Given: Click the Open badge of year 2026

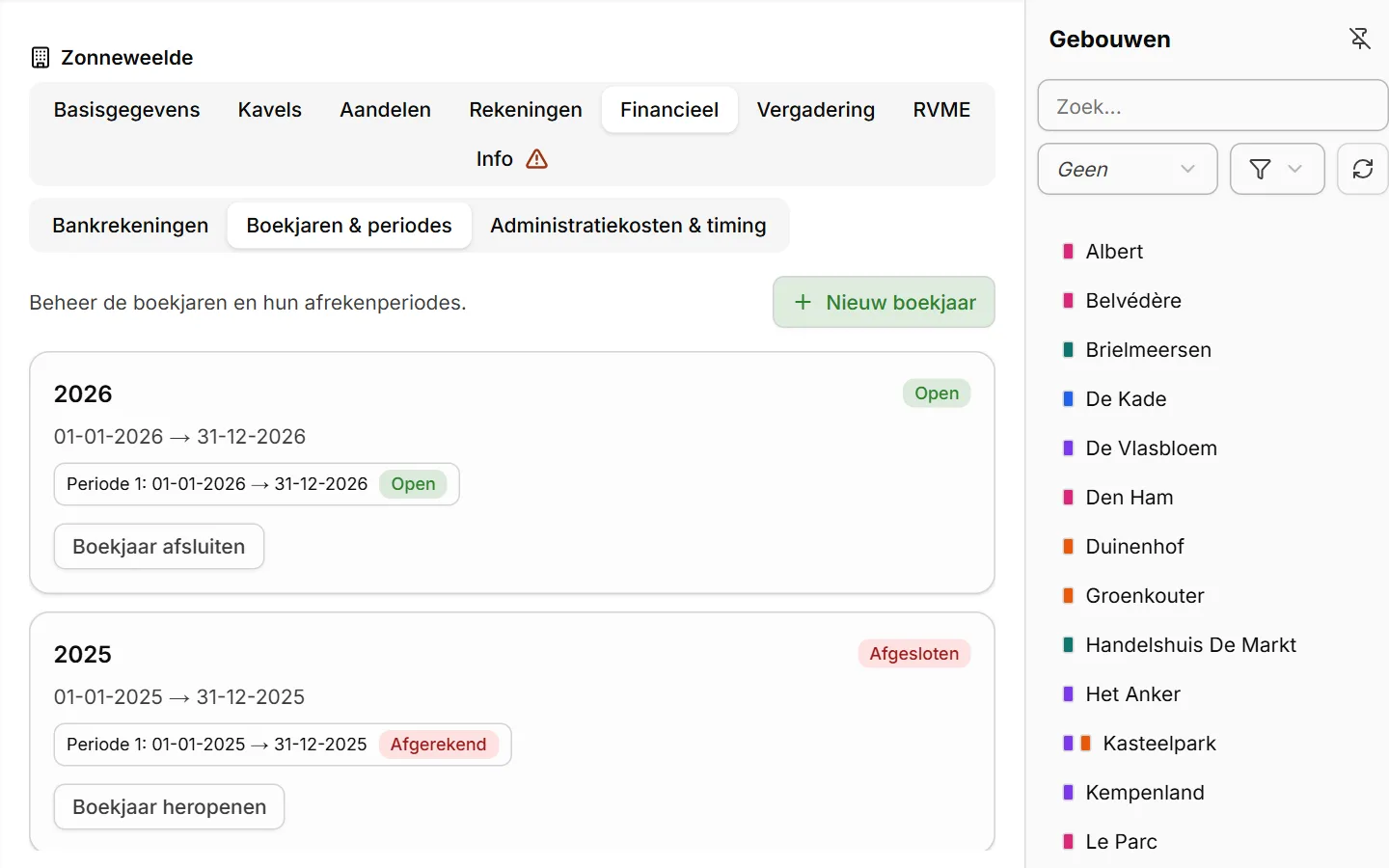Looking at the screenshot, I should (937, 393).
